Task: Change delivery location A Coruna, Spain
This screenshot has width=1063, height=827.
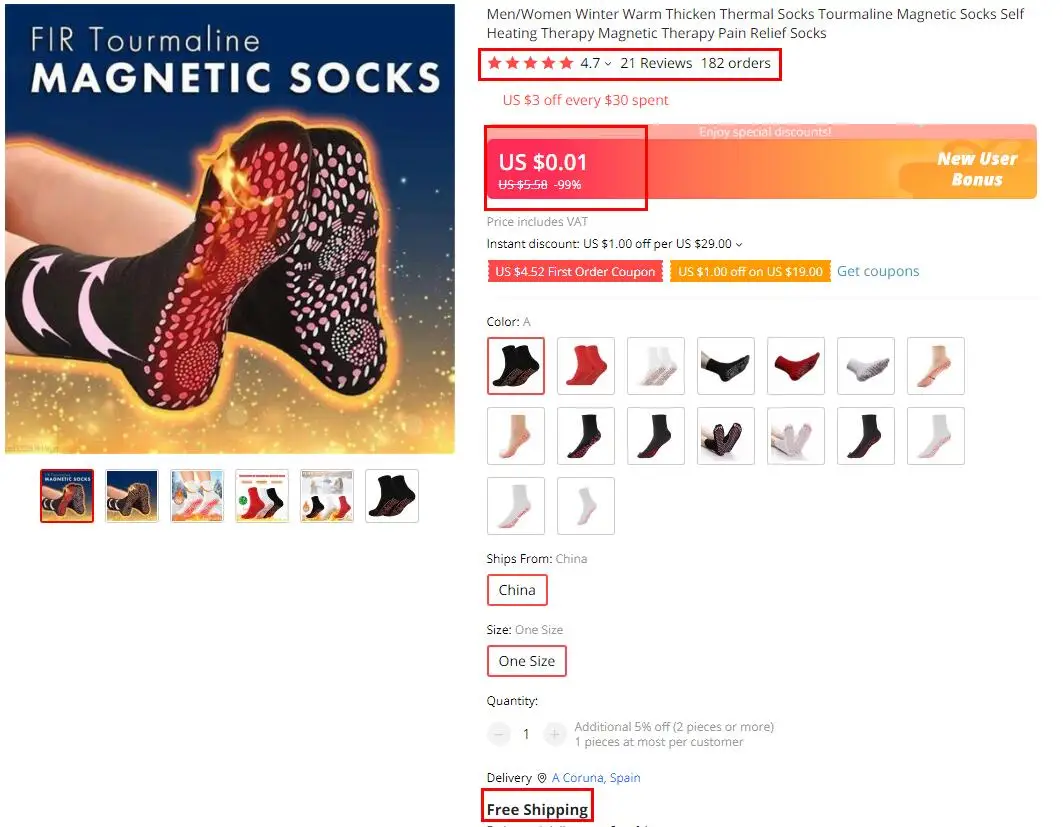Action: (x=596, y=778)
